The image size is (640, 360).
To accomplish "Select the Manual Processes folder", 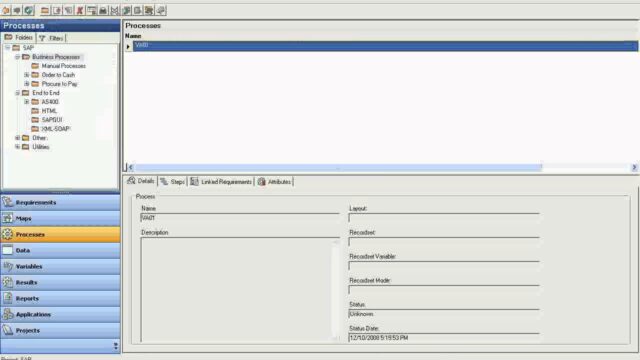I will (64, 66).
